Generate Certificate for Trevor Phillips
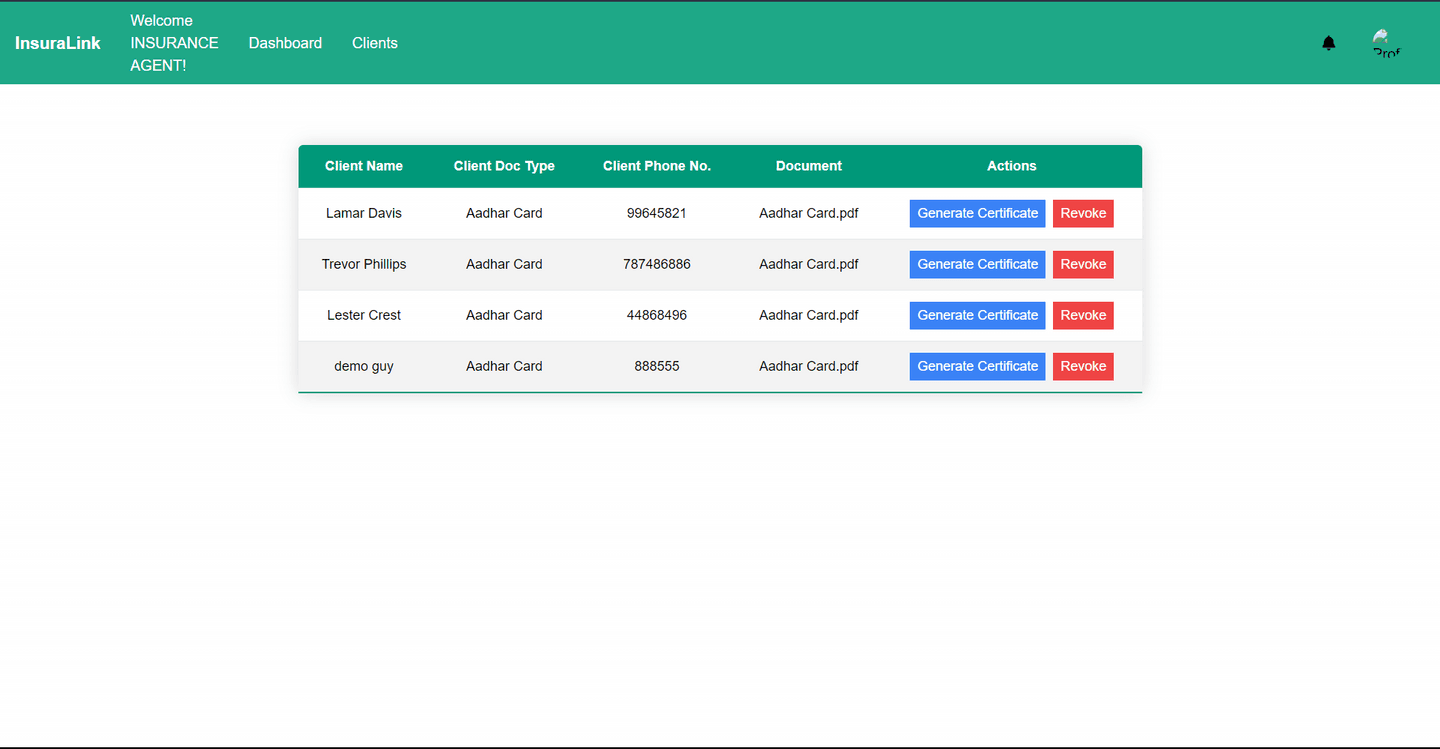Image resolution: width=1440 pixels, height=749 pixels. 977,264
